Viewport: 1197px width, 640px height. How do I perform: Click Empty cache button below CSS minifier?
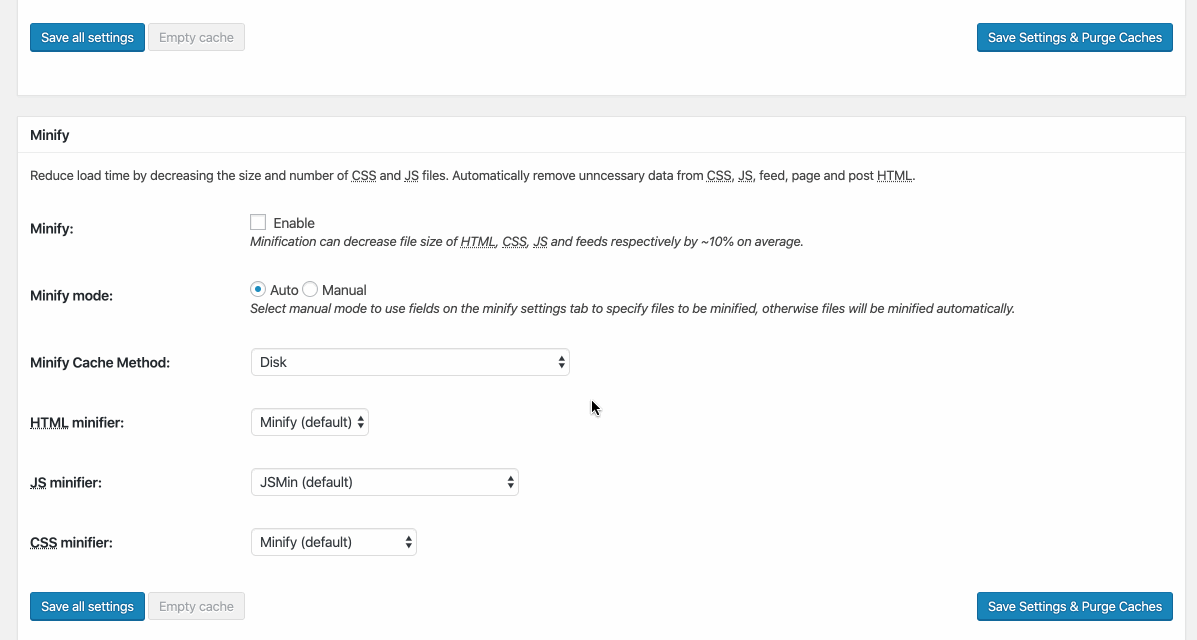click(196, 606)
